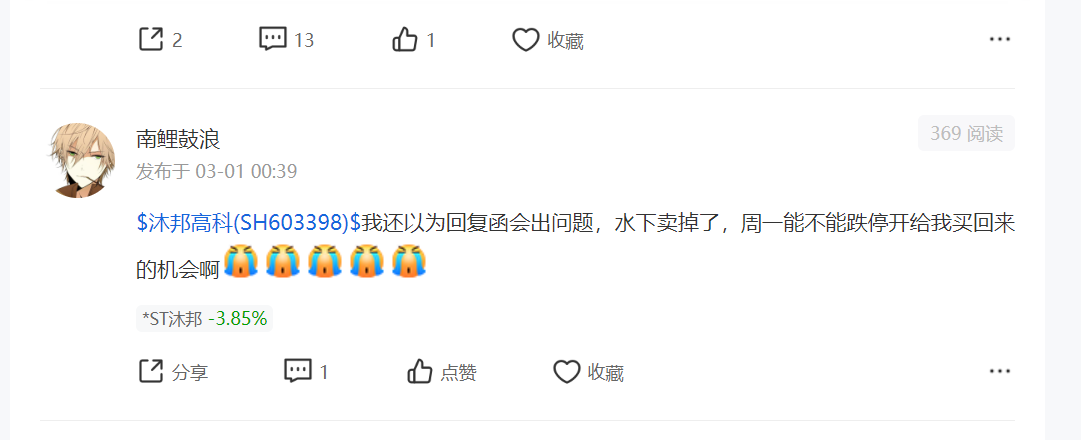The image size is (1081, 440).
Task: Click the 点赞 text label
Action: [458, 373]
